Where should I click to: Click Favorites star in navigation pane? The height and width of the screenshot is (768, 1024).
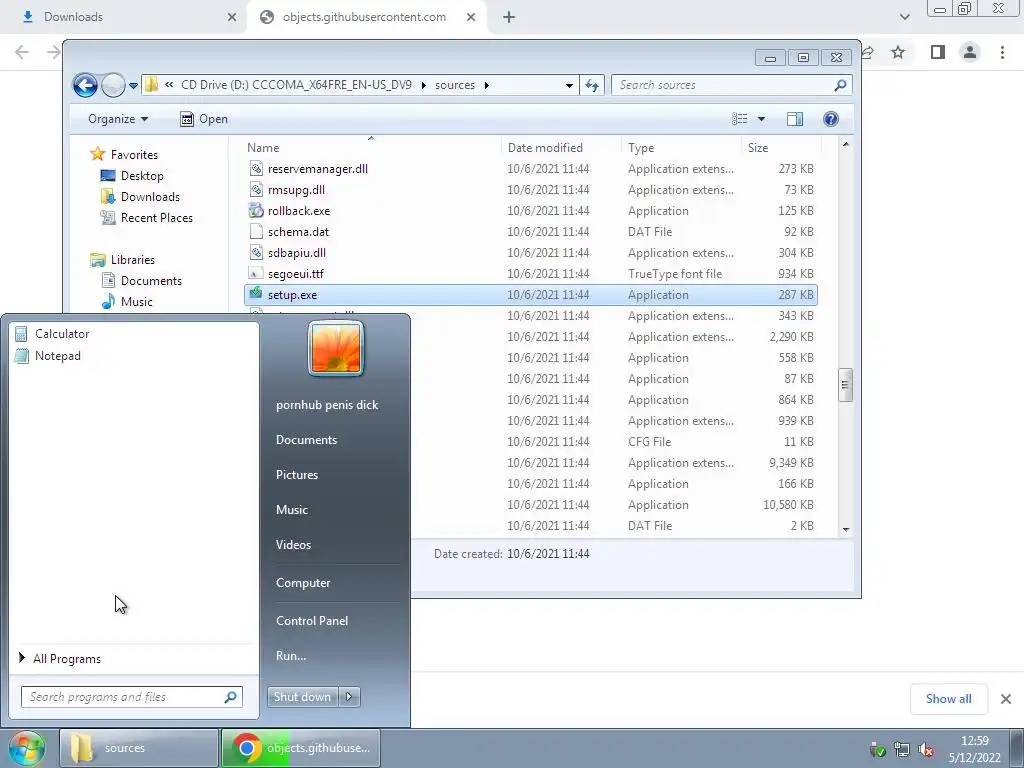[98, 154]
